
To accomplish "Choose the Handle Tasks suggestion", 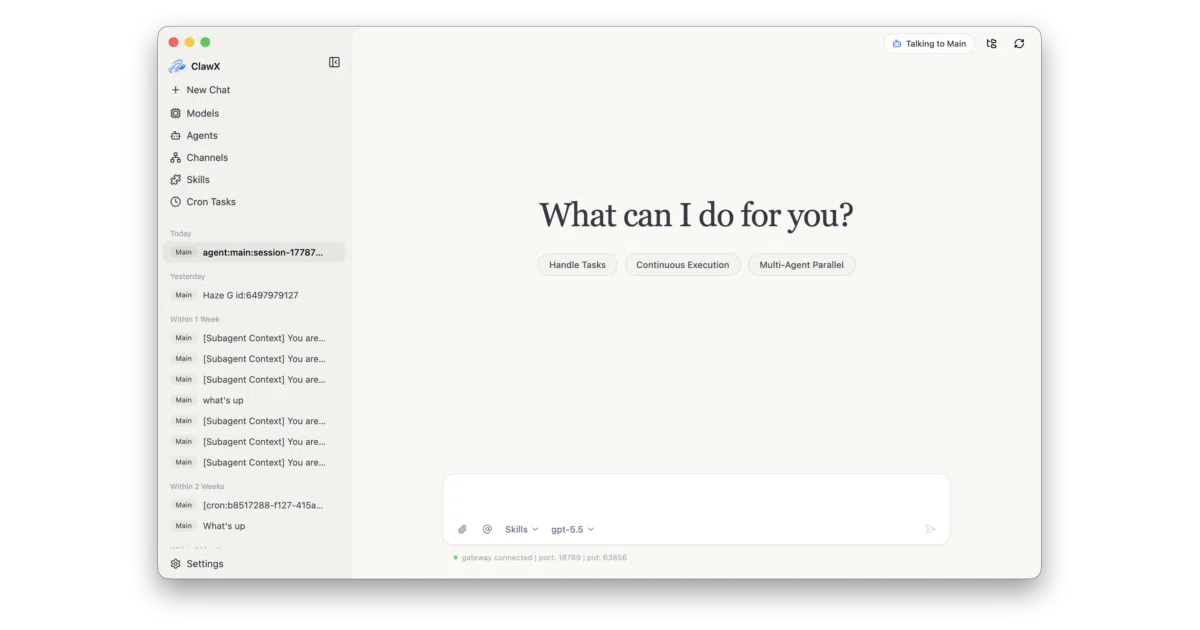I will pos(577,265).
